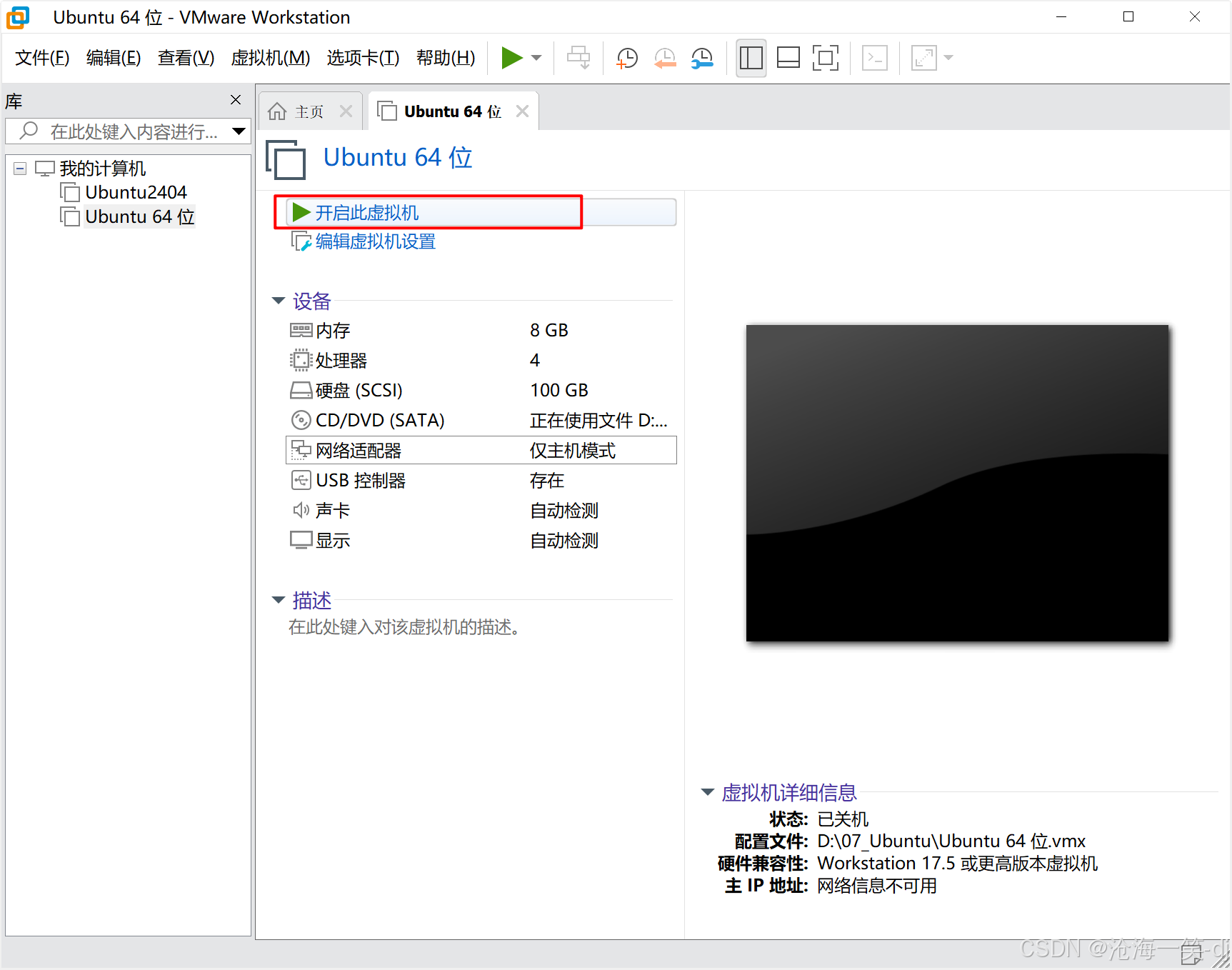
Task: Click the stretch guest display icon
Action: pyautogui.click(x=924, y=58)
